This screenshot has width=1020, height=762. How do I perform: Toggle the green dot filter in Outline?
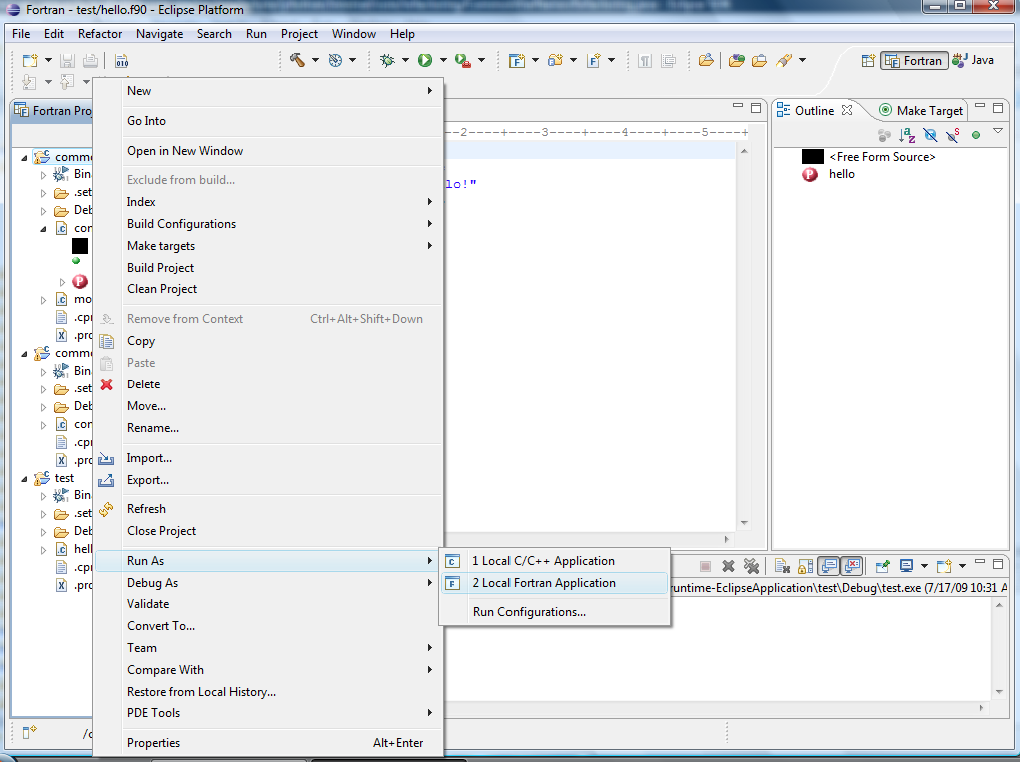(x=976, y=135)
